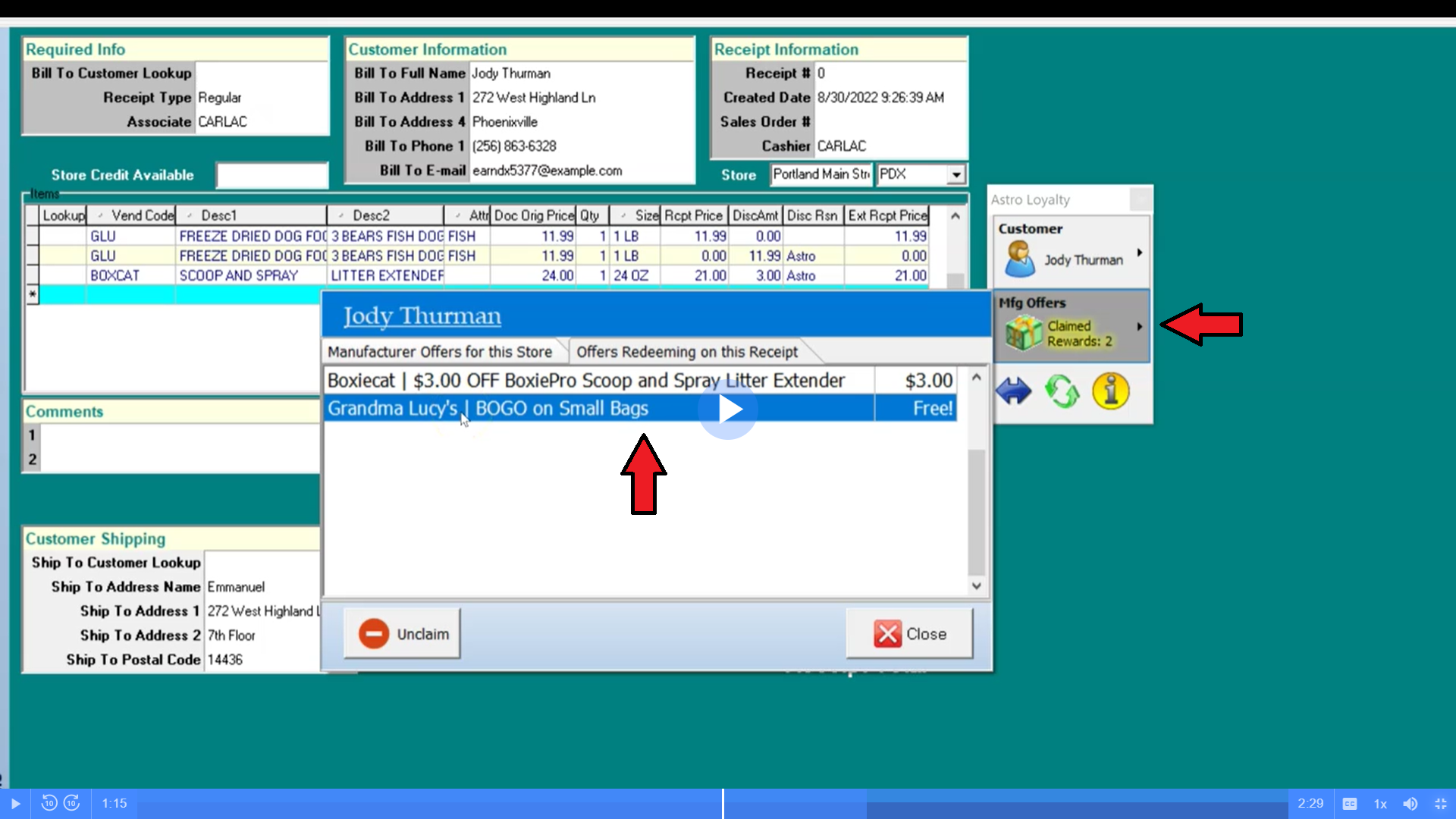Open the Jody Thurman name link
The image size is (1456, 819).
coord(422,316)
